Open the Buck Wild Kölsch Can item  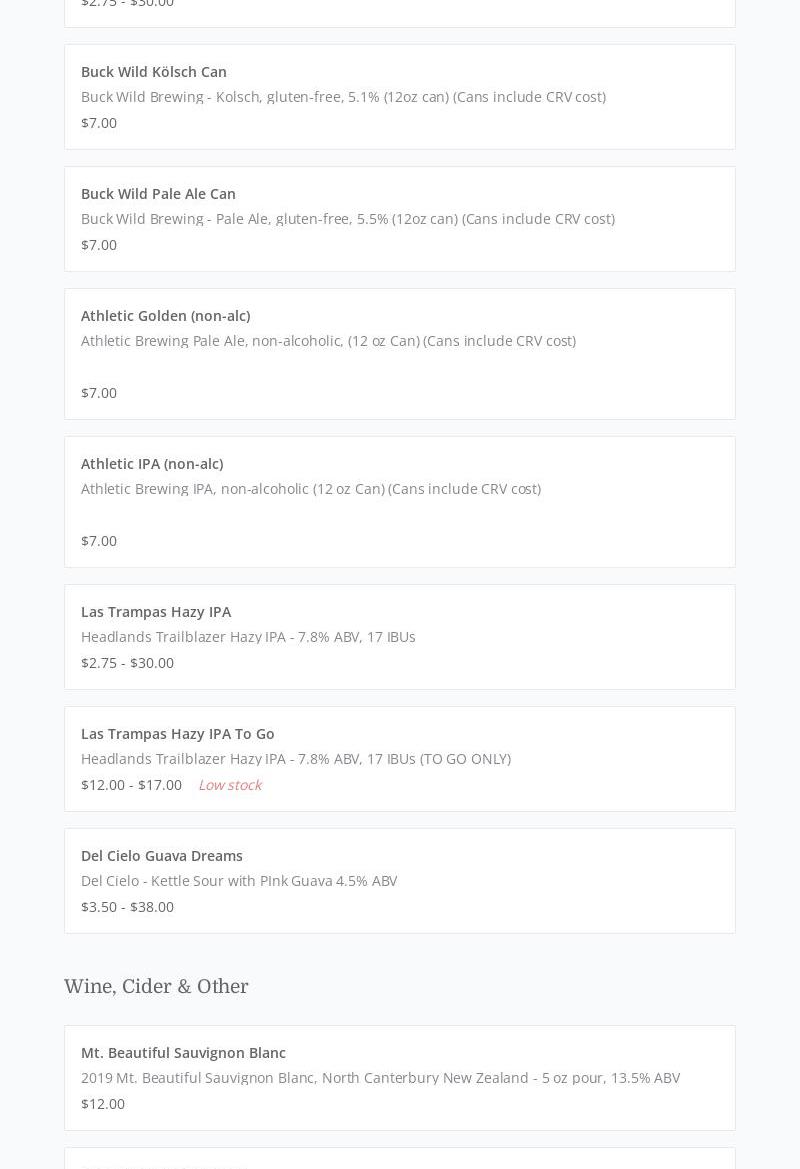pos(154,72)
